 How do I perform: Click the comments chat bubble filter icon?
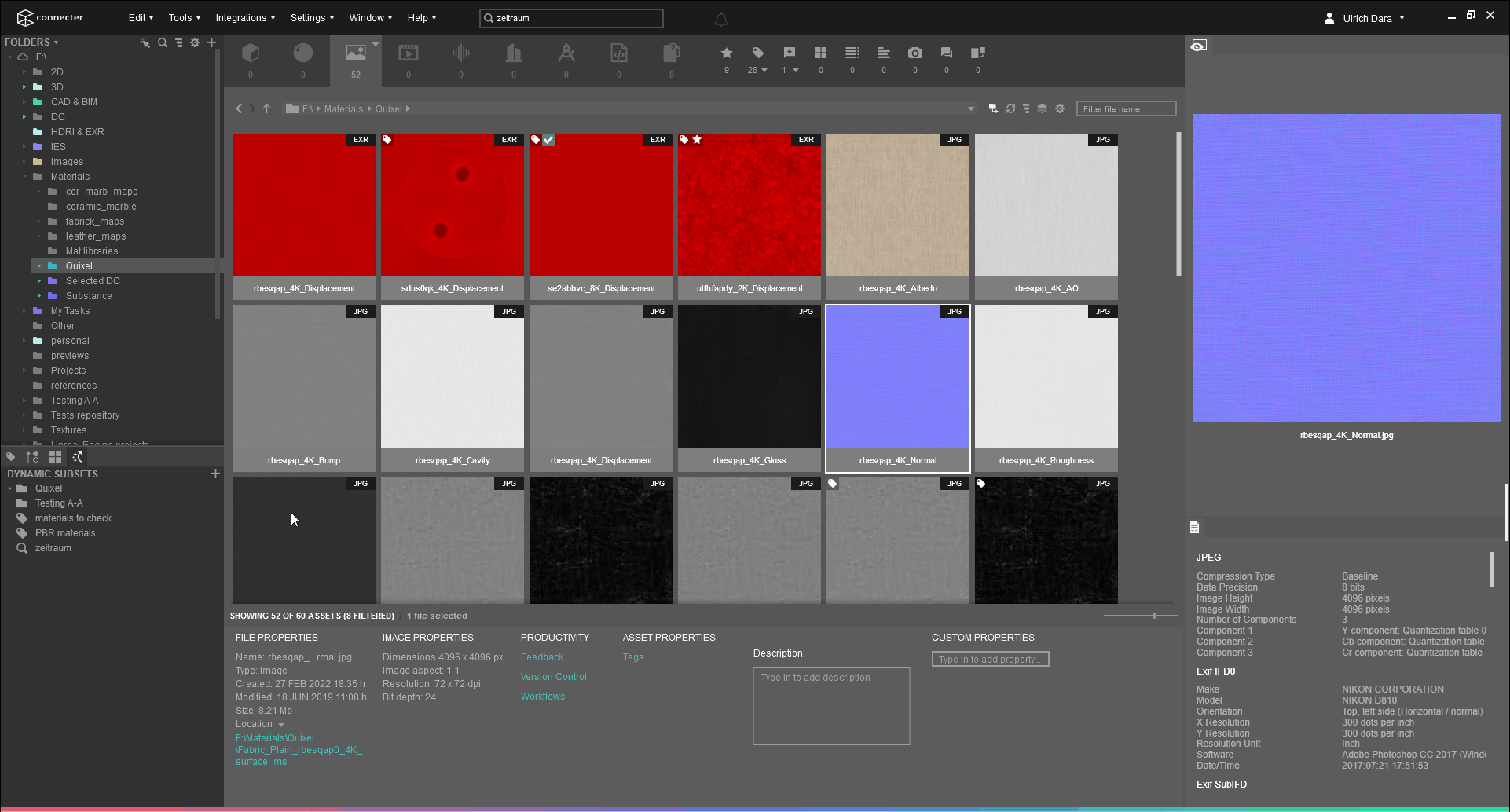947,53
